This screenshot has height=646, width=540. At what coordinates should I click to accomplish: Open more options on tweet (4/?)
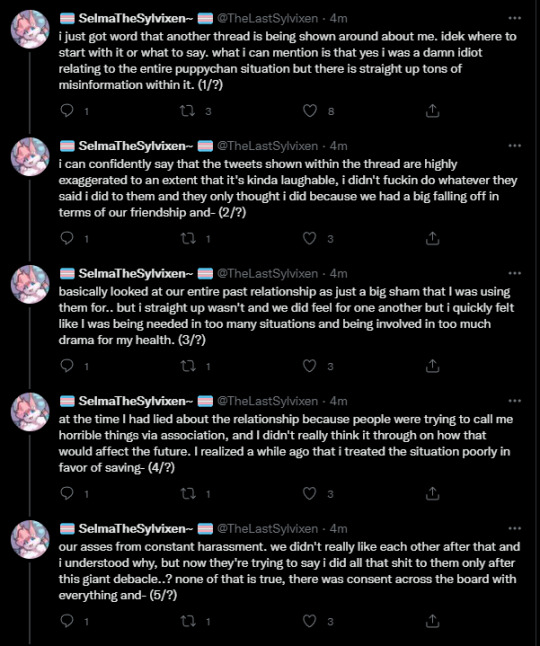514,401
